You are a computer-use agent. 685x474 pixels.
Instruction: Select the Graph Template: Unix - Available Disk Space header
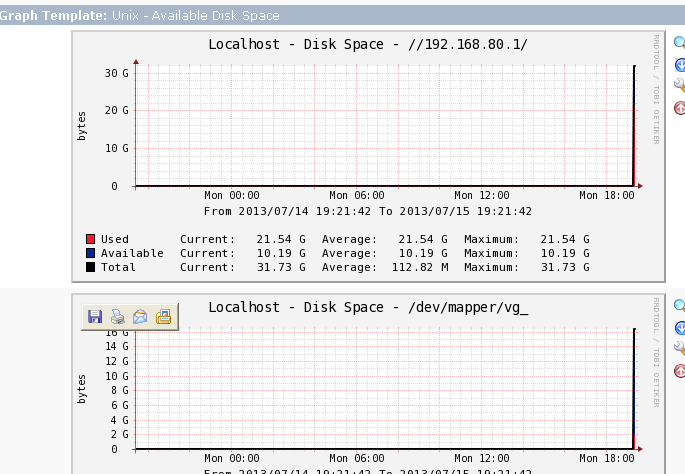pyautogui.click(x=342, y=15)
